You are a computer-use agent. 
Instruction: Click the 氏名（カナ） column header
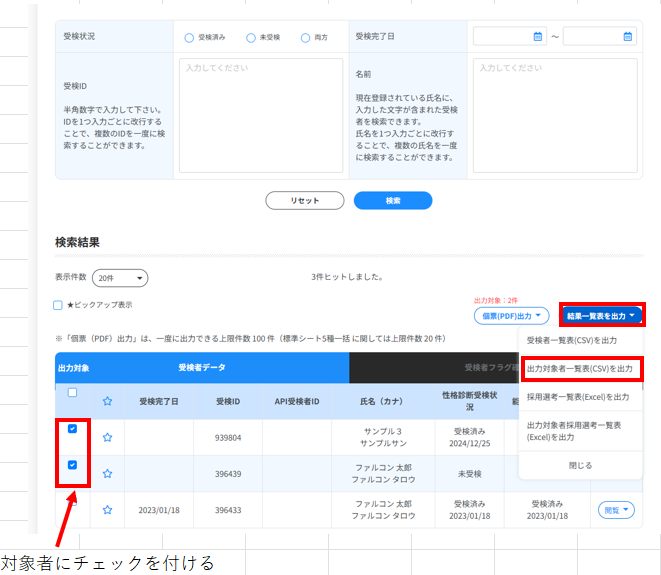[383, 401]
